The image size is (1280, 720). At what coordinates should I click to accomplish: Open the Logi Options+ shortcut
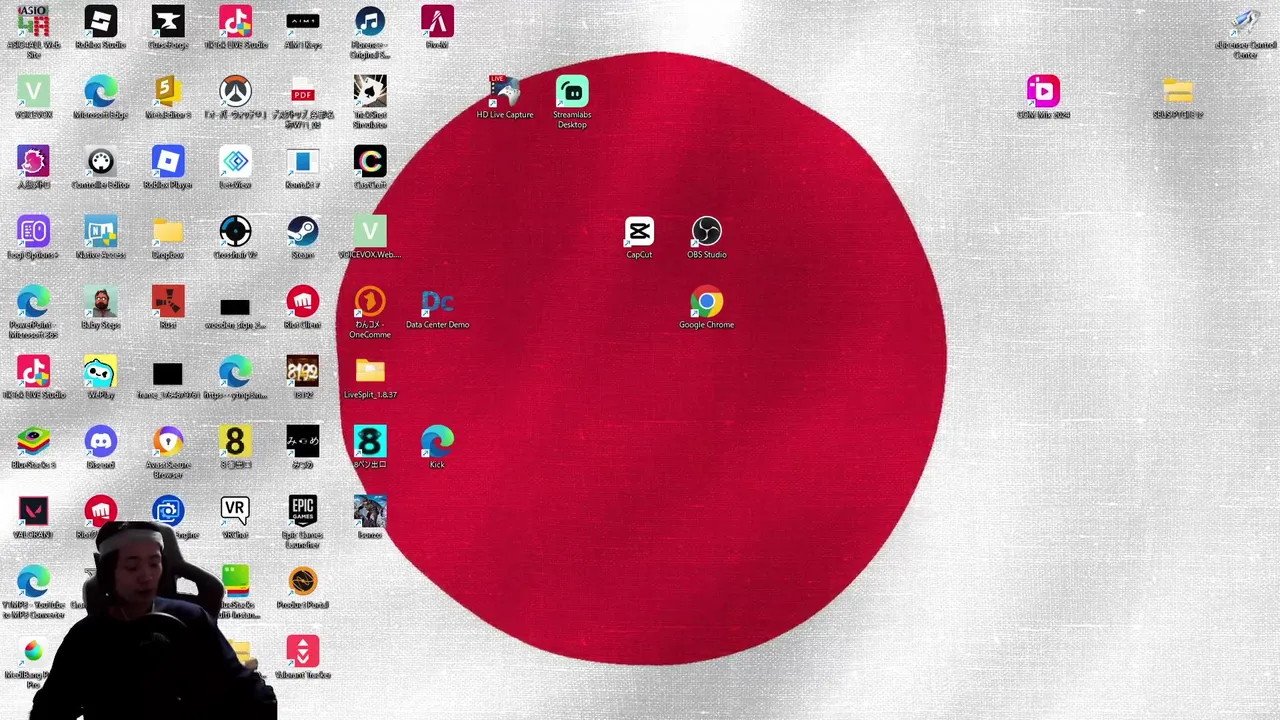(33, 232)
